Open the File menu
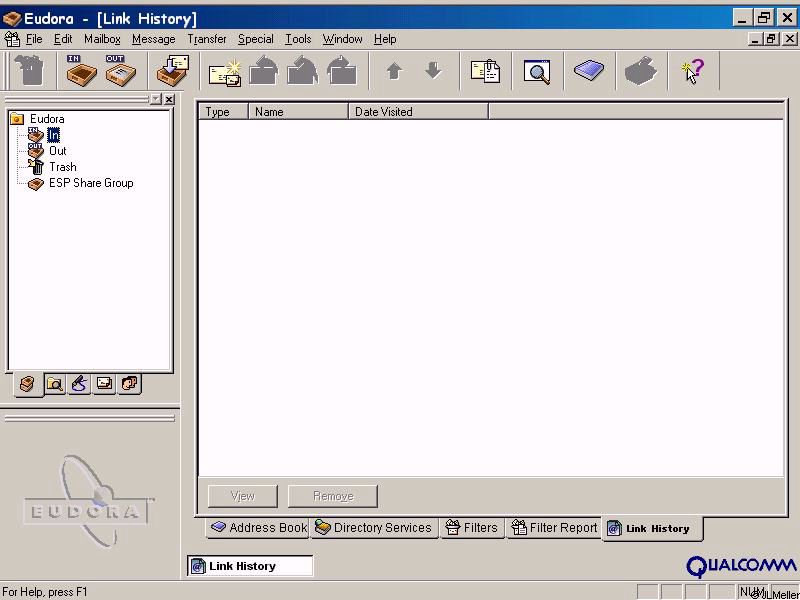 pos(34,39)
